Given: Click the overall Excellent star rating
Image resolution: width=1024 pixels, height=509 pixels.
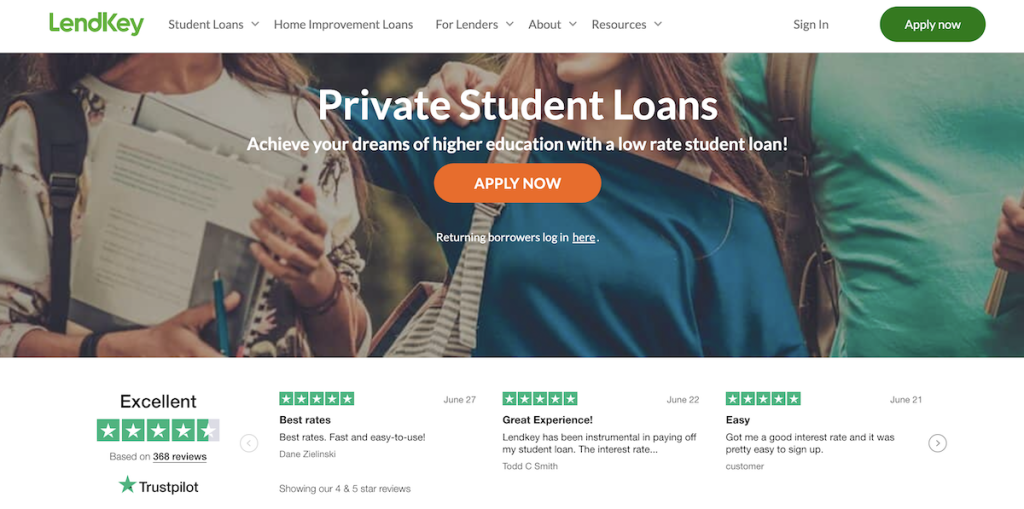Looking at the screenshot, I should click(158, 431).
